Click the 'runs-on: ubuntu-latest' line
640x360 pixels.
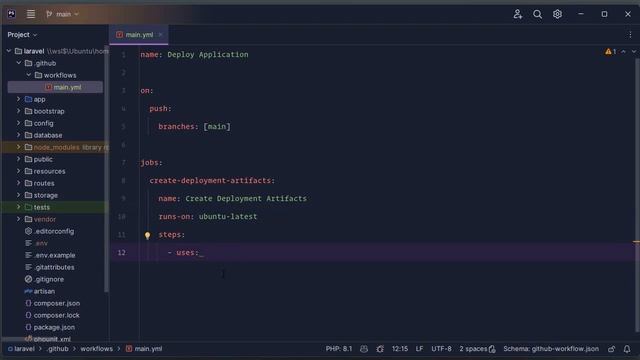[x=208, y=216]
